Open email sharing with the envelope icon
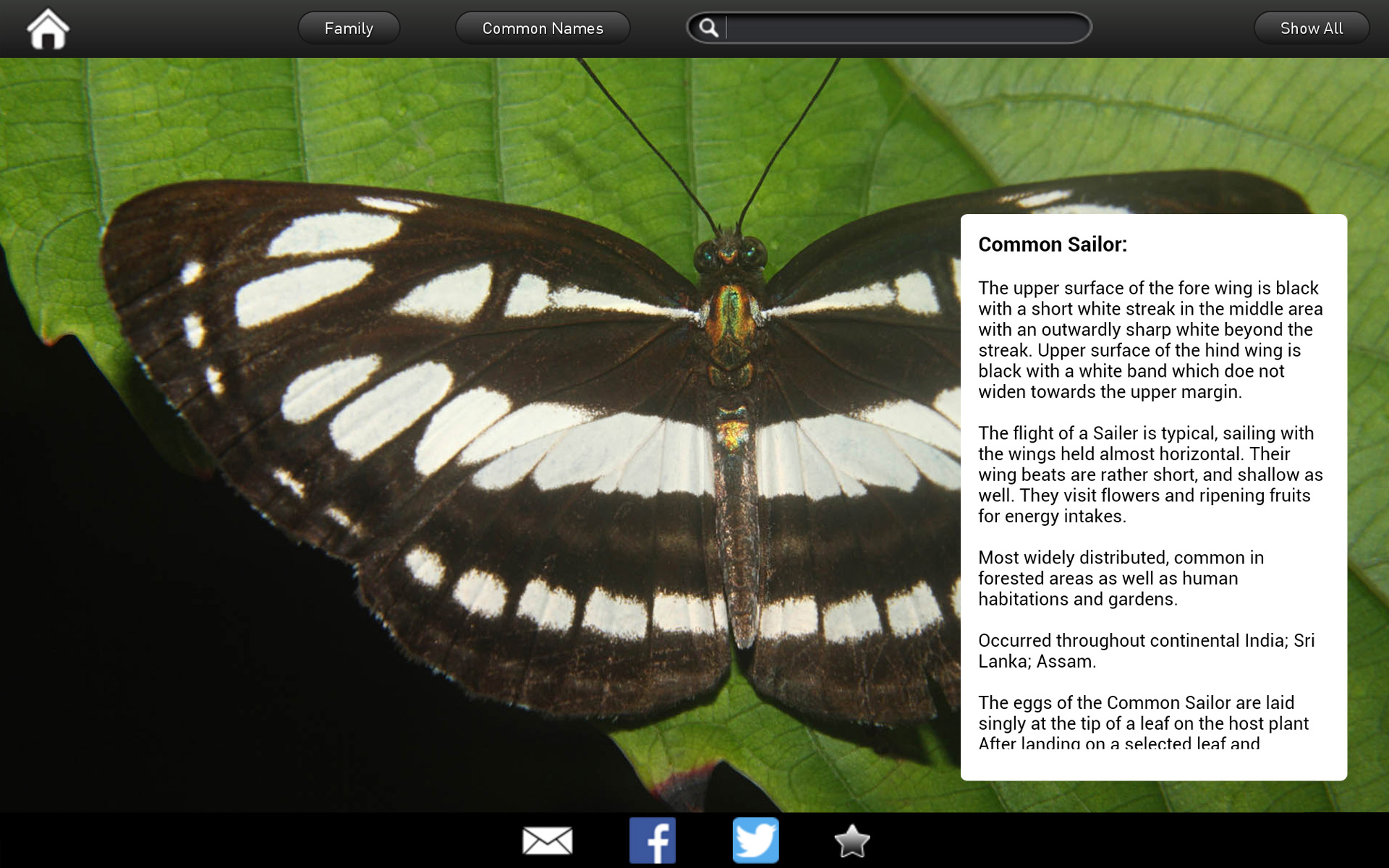This screenshot has height=868, width=1389. point(546,841)
